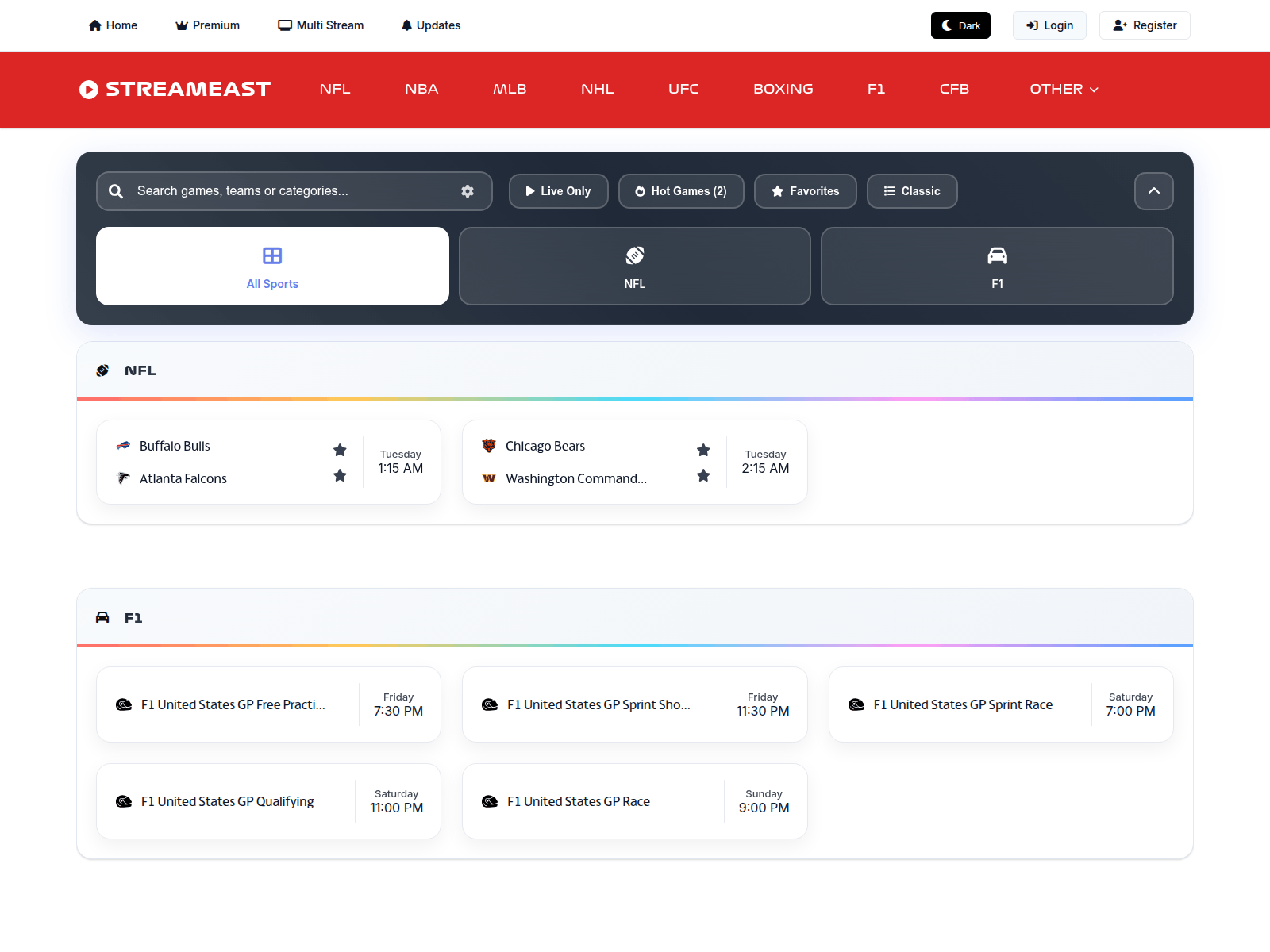The image size is (1270, 952).
Task: Show Favorites only filter
Action: click(806, 191)
